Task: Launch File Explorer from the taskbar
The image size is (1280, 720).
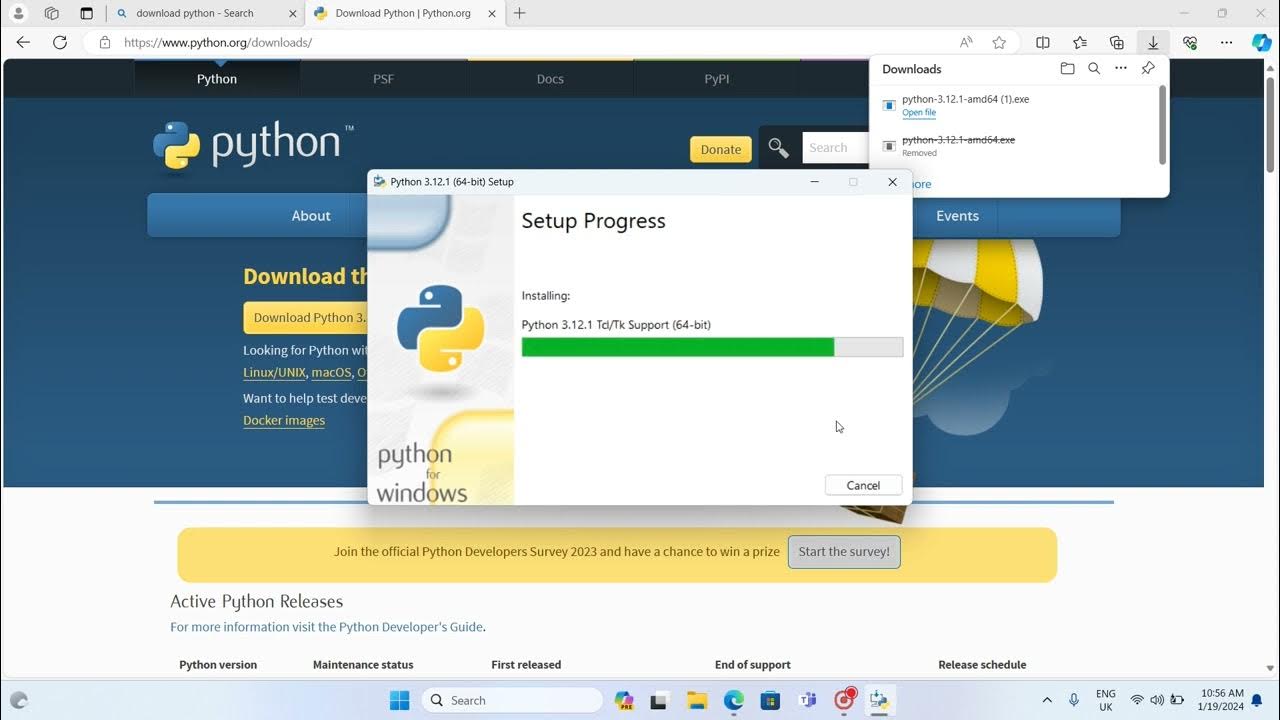Action: [697, 700]
